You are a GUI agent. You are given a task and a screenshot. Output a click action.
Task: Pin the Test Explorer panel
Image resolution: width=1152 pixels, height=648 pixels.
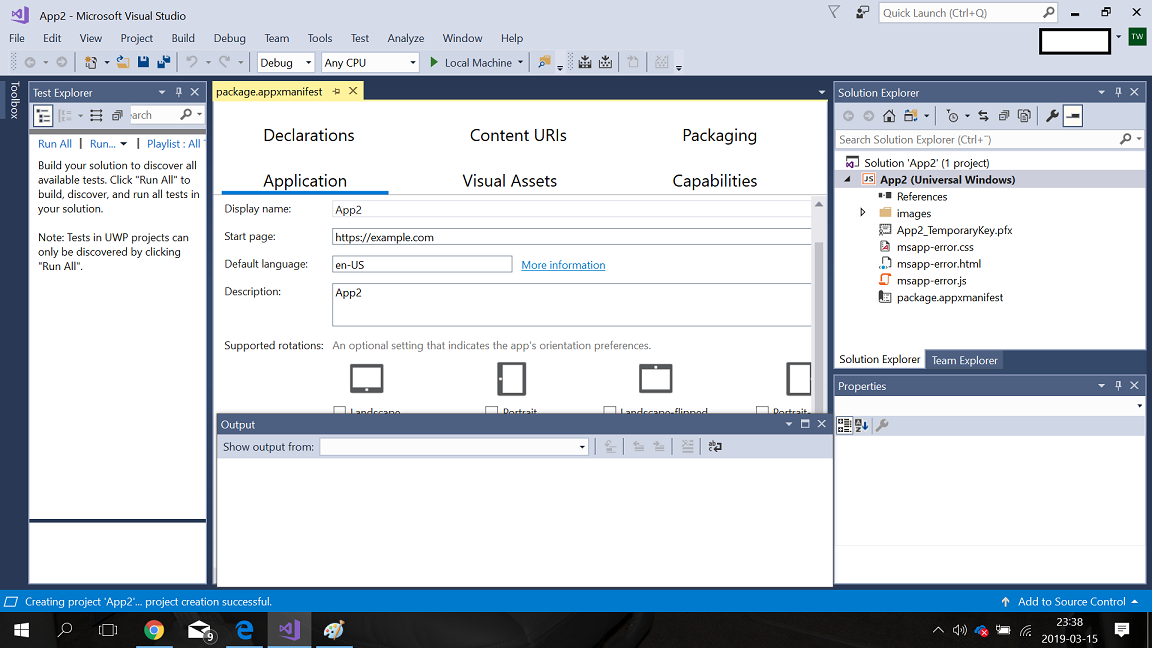point(179,93)
